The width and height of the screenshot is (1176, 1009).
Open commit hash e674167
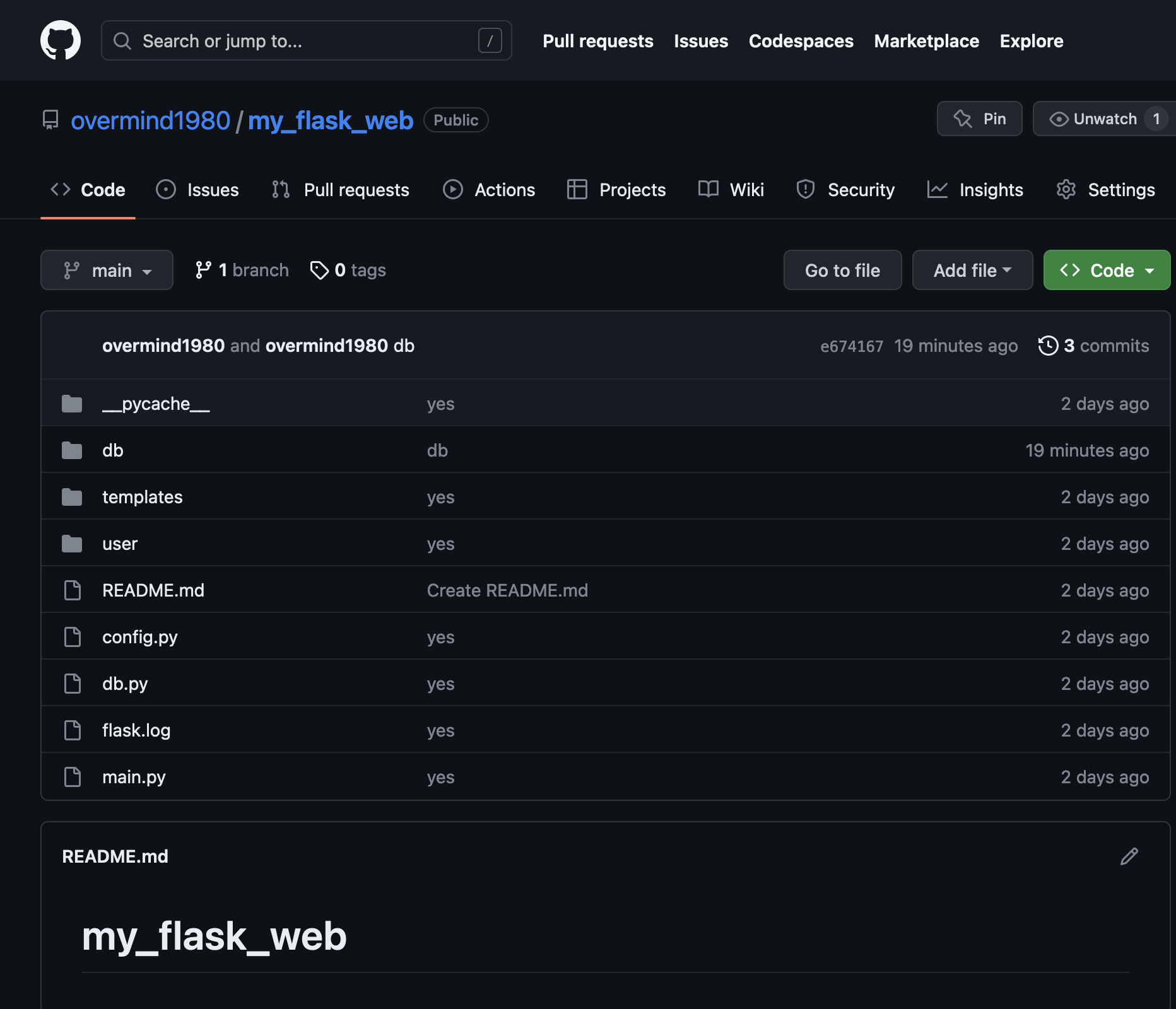point(852,346)
